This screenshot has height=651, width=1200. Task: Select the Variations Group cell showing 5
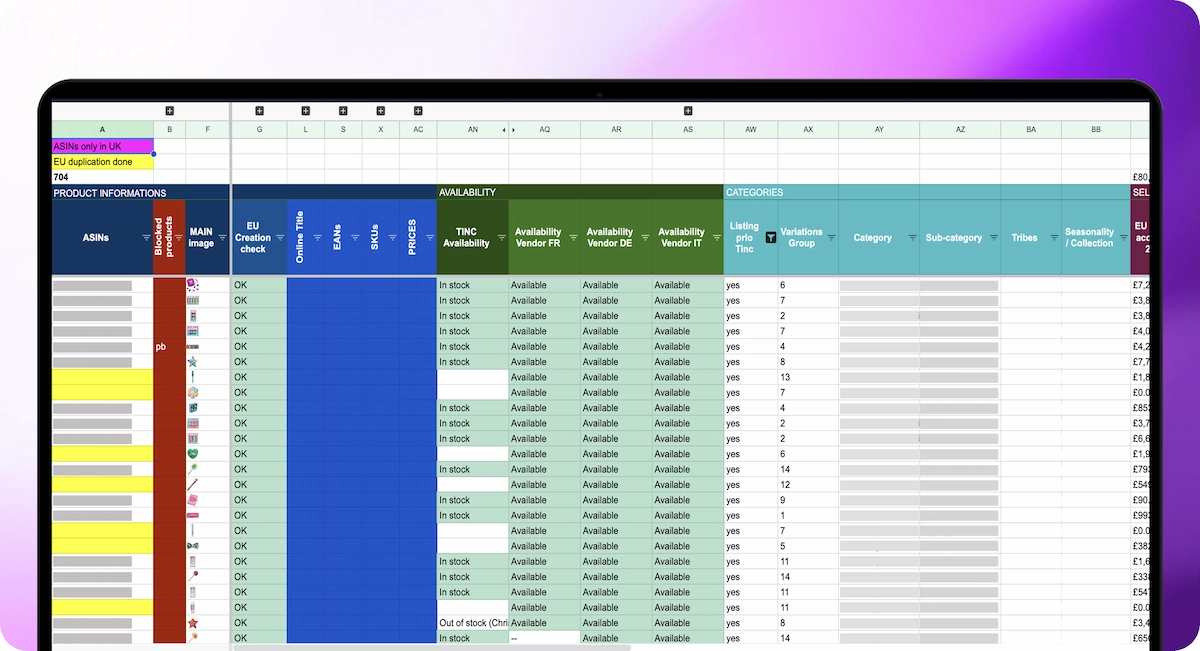click(808, 546)
